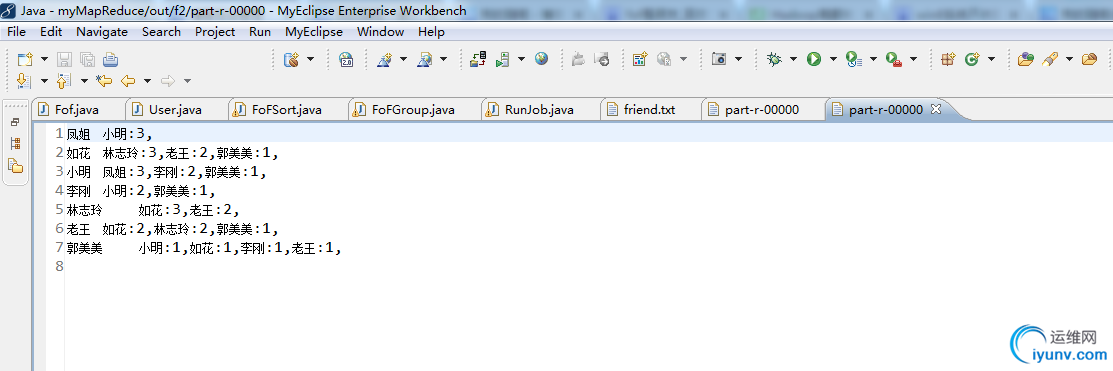Open the Project menu
The height and width of the screenshot is (371, 1113).
[215, 32]
